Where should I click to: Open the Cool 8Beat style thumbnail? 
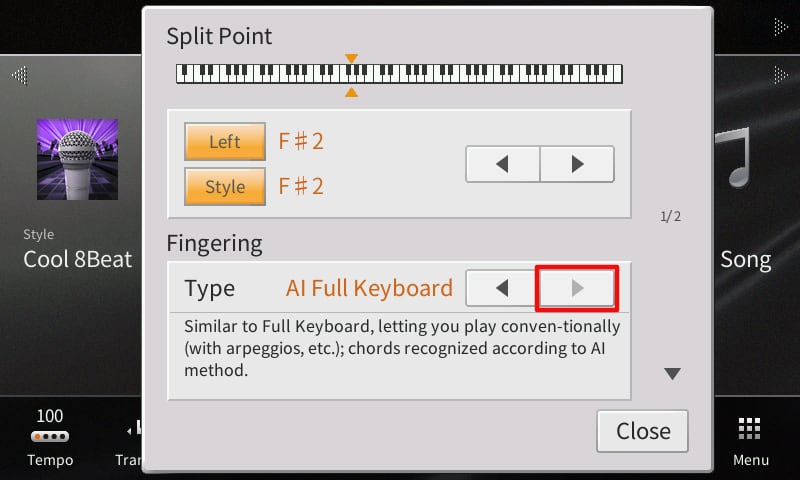click(77, 159)
